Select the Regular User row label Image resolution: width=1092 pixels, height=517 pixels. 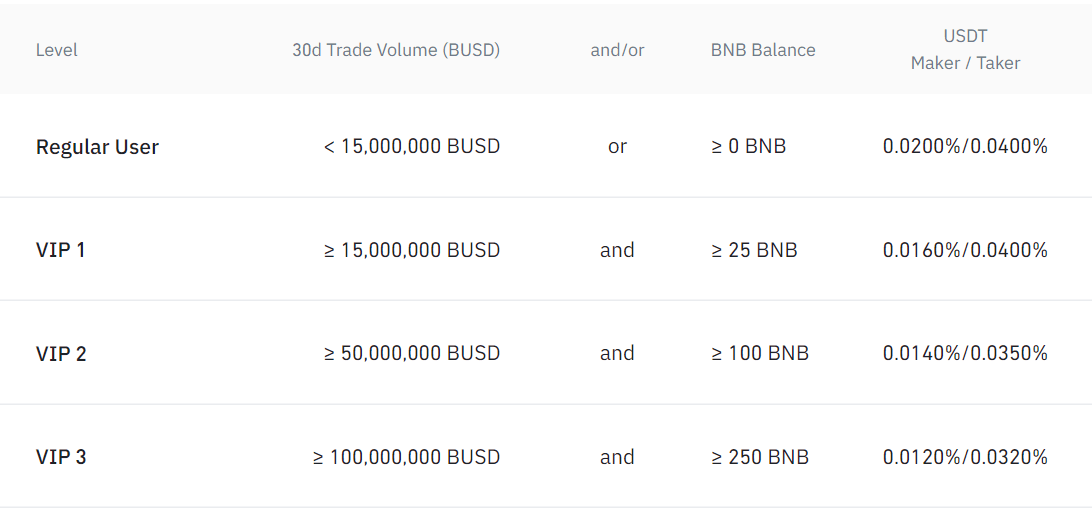point(98,147)
